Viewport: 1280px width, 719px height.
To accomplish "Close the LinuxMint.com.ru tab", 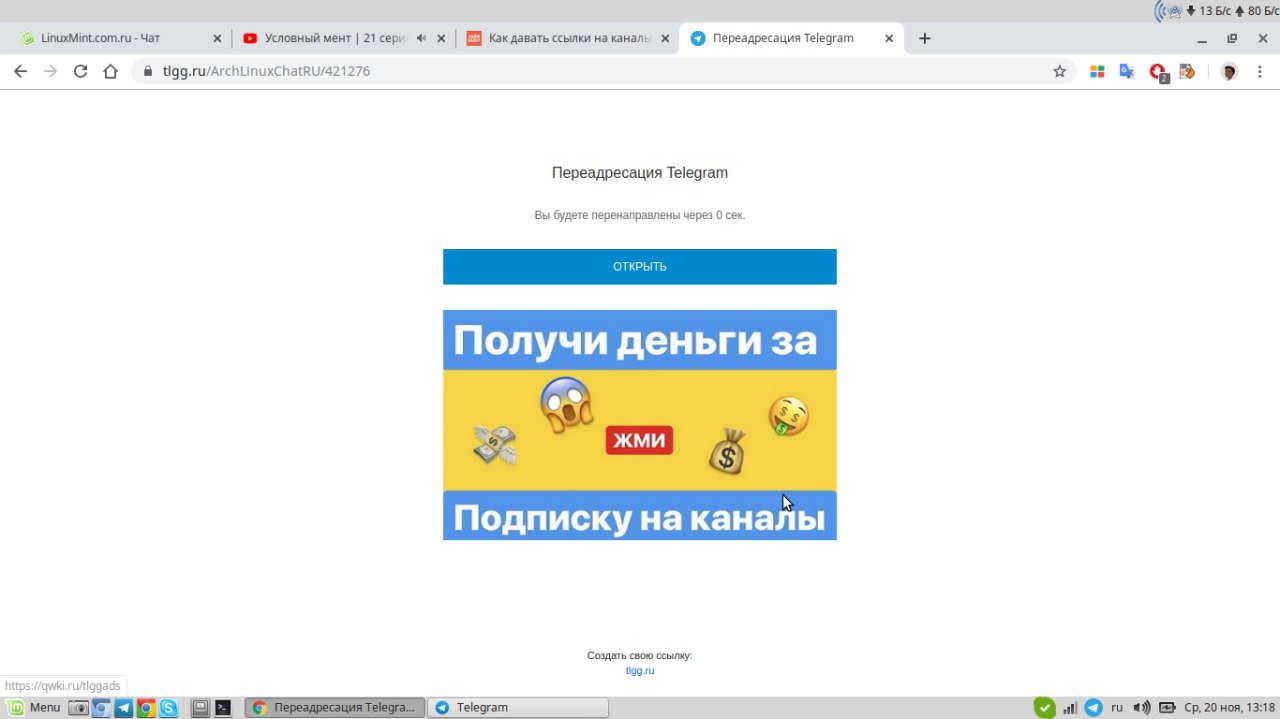I will (217, 38).
